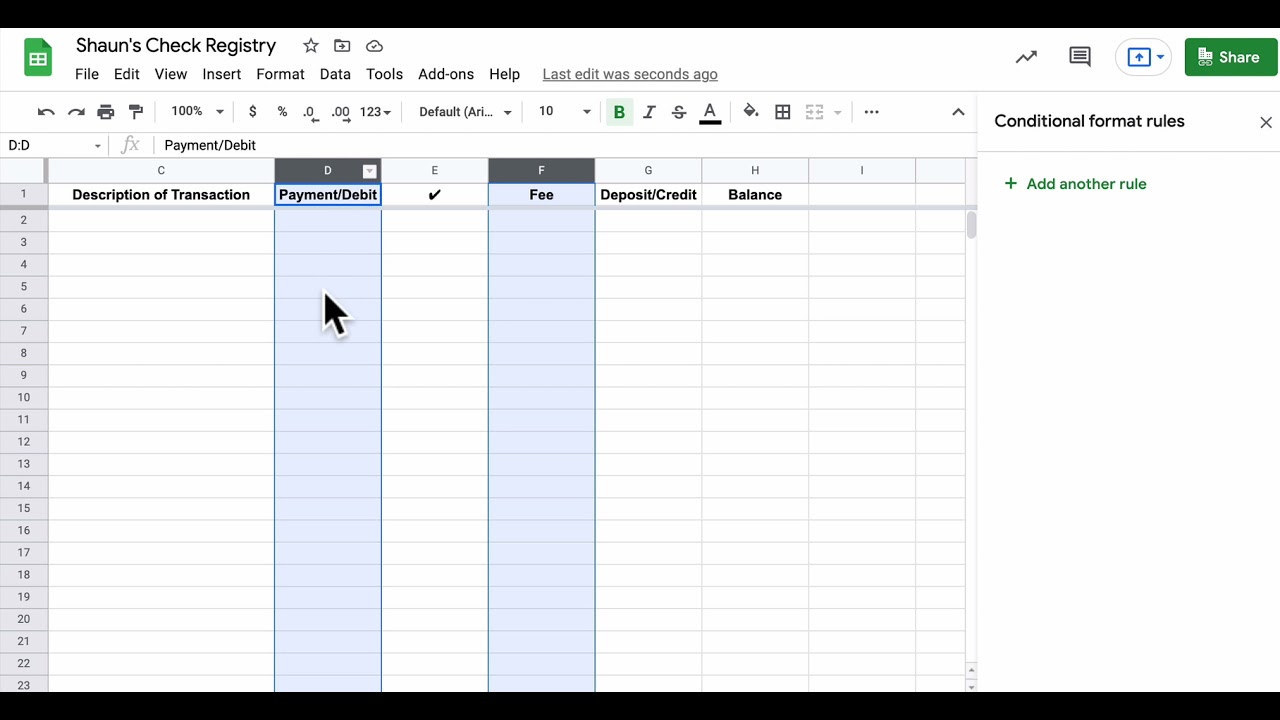Image resolution: width=1280 pixels, height=720 pixels.
Task: Select column C header
Action: pyautogui.click(x=161, y=170)
